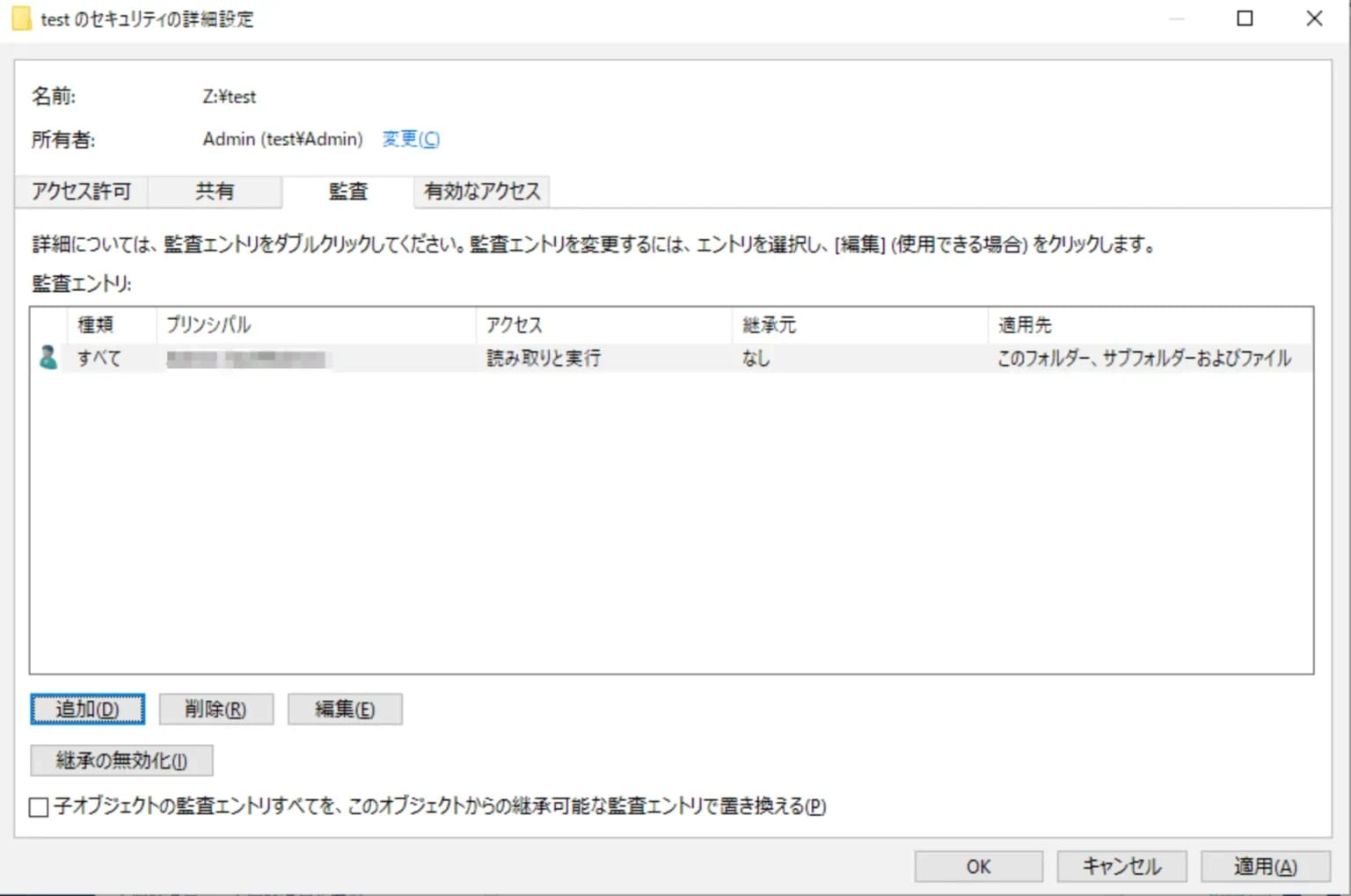This screenshot has width=1351, height=896.
Task: Sort entries by the プリンシパル column header
Action: coord(208,324)
